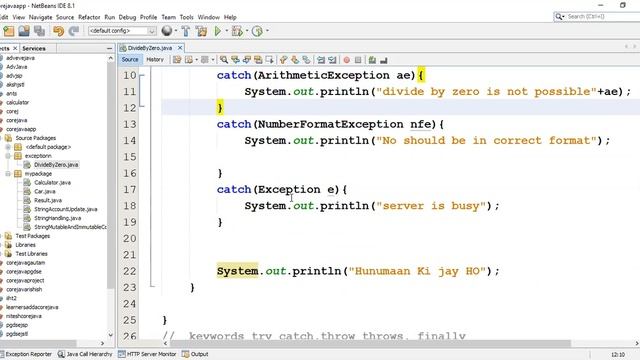
Task: Open the HTTP Server Monitor panel
Action: [147, 354]
